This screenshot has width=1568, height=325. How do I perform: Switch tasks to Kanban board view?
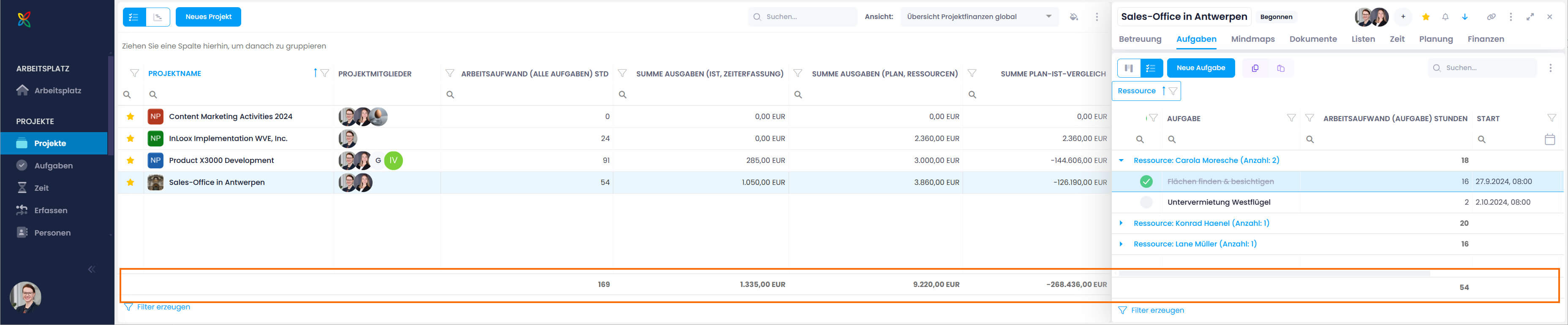[1129, 68]
